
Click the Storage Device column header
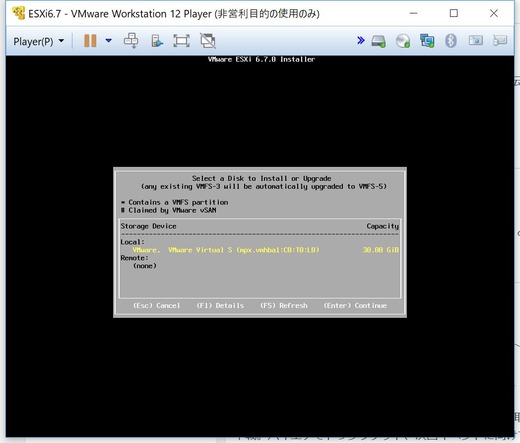pyautogui.click(x=148, y=226)
